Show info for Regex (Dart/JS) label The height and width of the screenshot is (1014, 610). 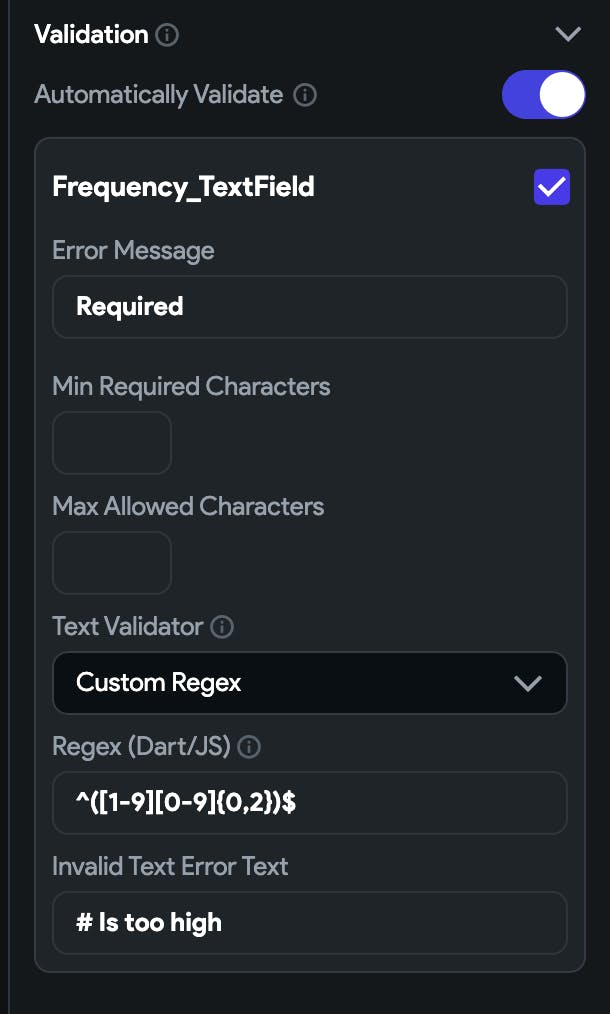249,747
